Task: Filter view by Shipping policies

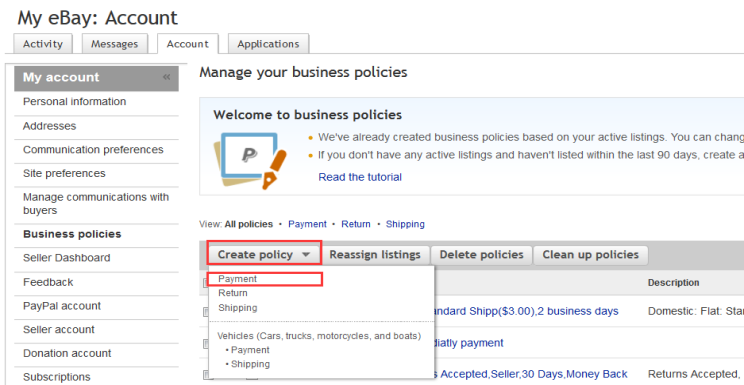Action: coord(405,224)
